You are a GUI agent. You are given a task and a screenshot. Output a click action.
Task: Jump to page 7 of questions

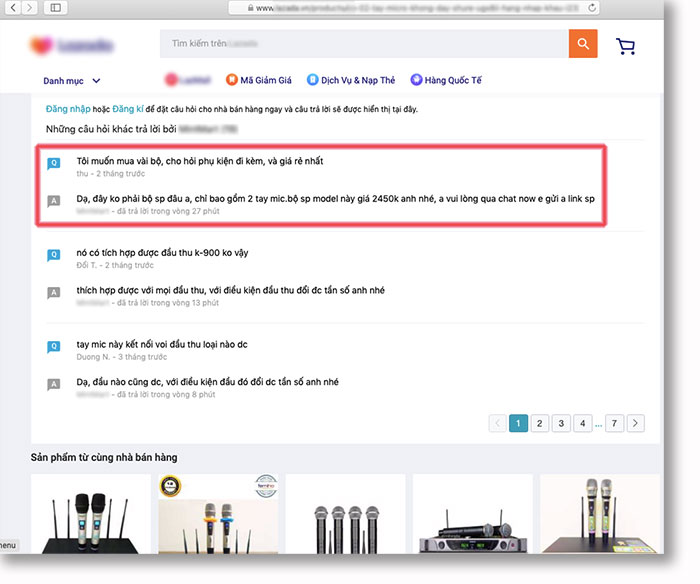click(615, 423)
